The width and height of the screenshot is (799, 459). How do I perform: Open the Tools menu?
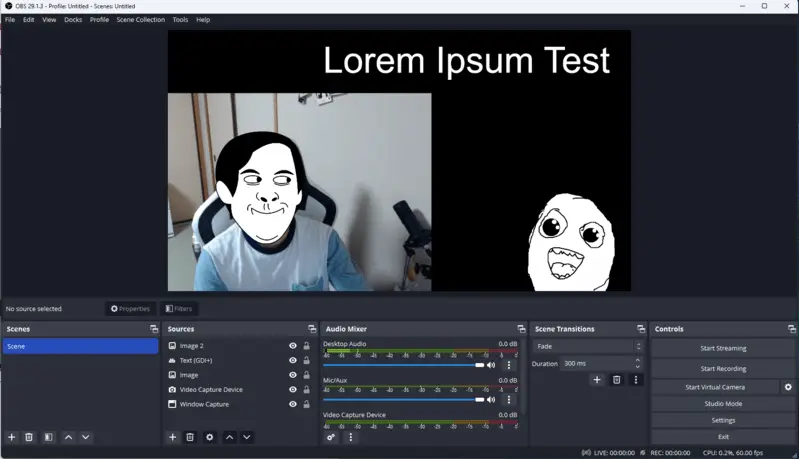pos(180,20)
